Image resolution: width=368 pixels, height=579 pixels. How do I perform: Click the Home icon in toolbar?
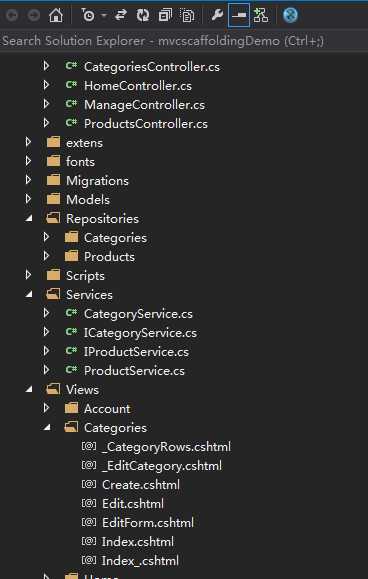coord(56,16)
